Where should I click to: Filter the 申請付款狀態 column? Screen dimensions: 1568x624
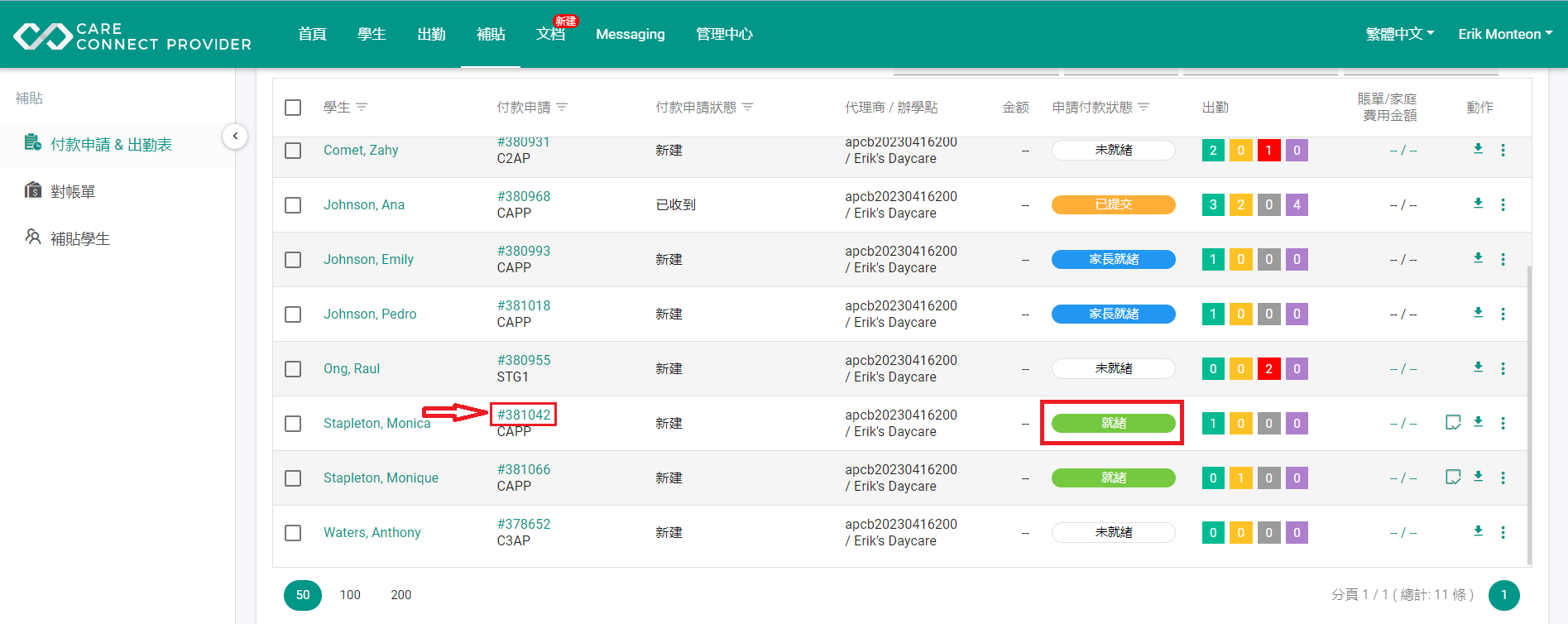(1144, 108)
